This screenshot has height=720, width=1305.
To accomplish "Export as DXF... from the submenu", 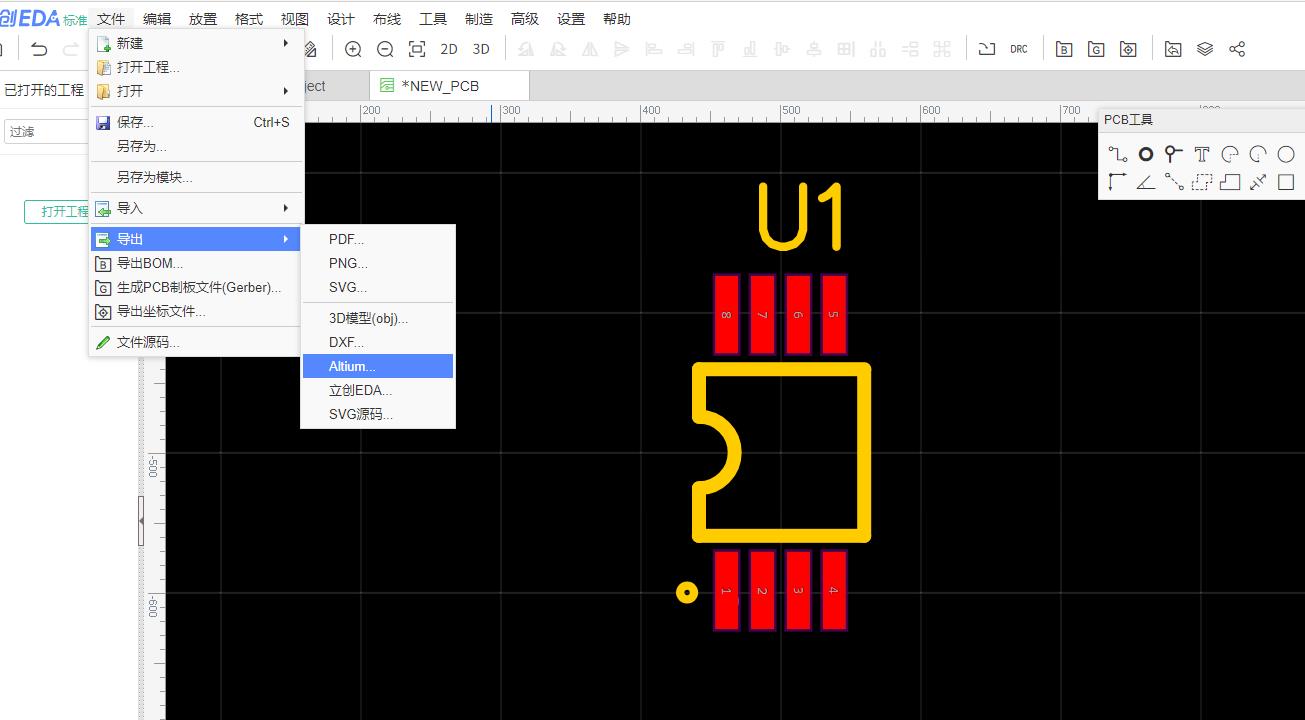I will 378,342.
